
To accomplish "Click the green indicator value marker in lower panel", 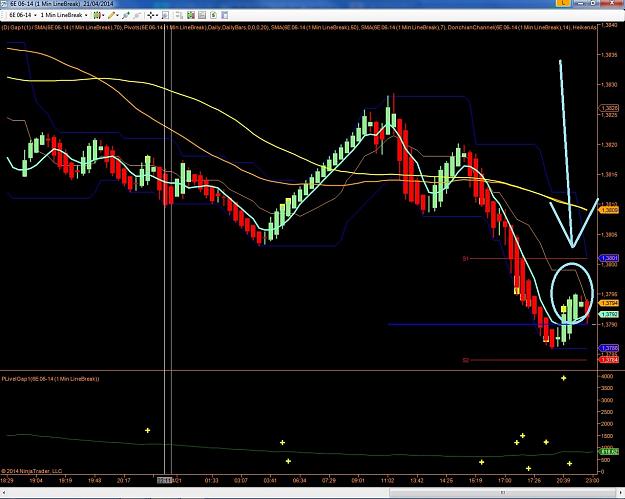I will coord(609,452).
